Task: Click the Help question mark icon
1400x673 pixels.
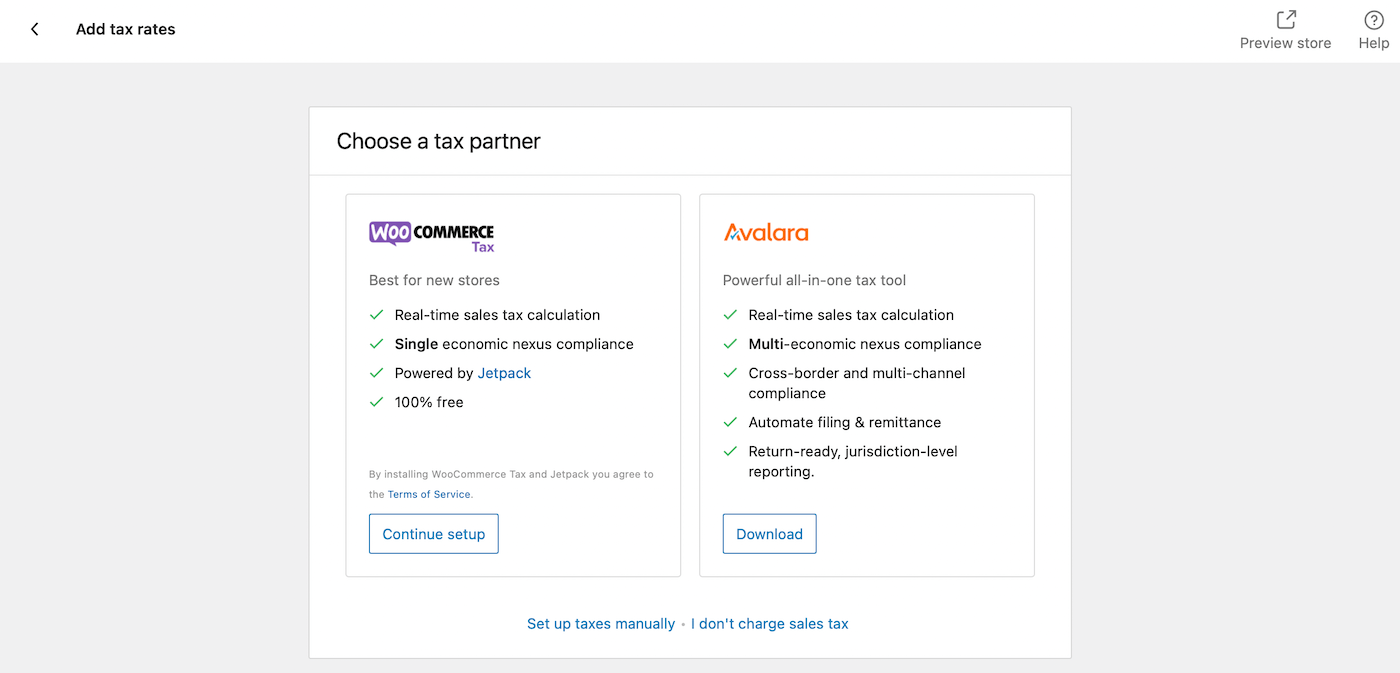Action: click(x=1373, y=20)
